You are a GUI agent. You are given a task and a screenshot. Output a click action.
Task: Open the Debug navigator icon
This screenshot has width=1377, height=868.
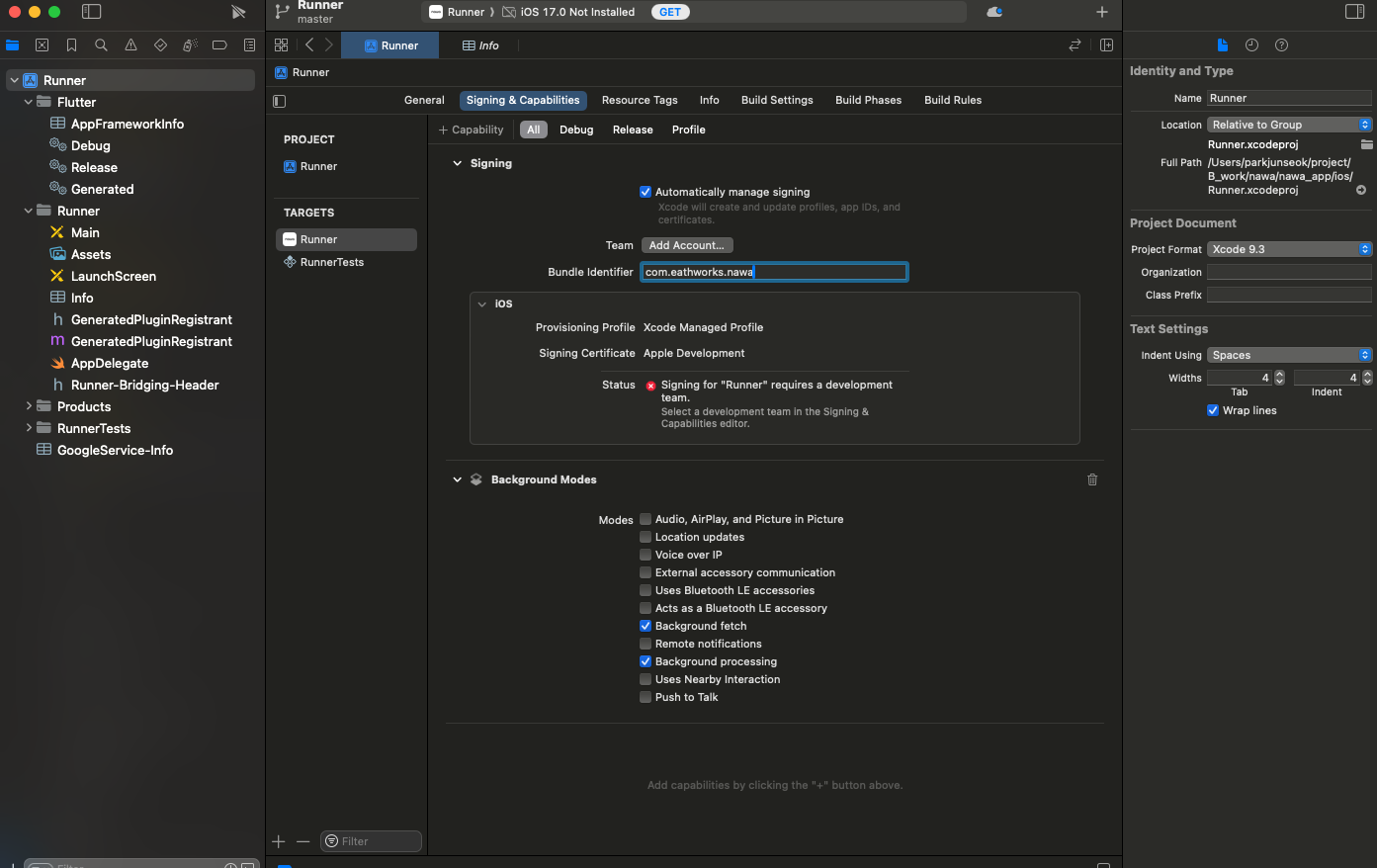pos(190,45)
